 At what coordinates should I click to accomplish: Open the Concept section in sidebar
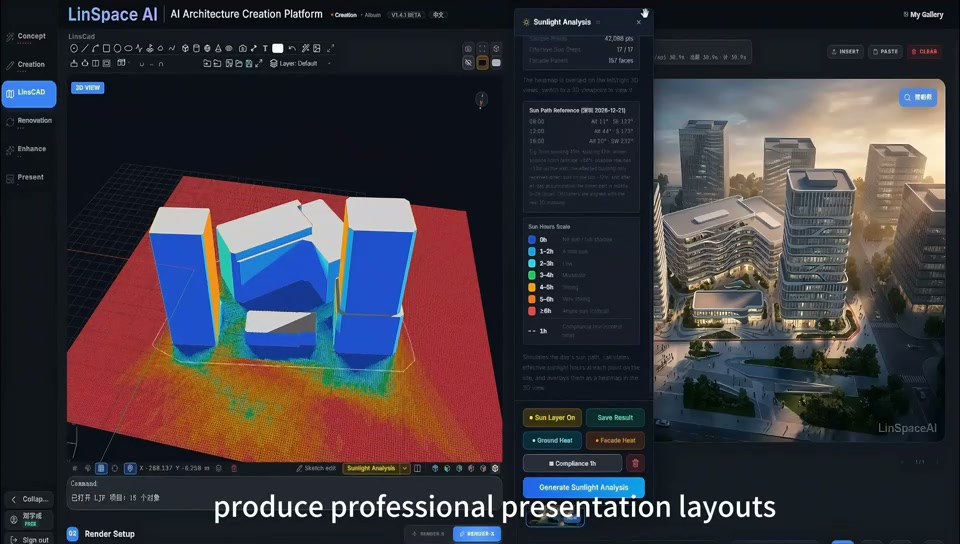point(29,38)
